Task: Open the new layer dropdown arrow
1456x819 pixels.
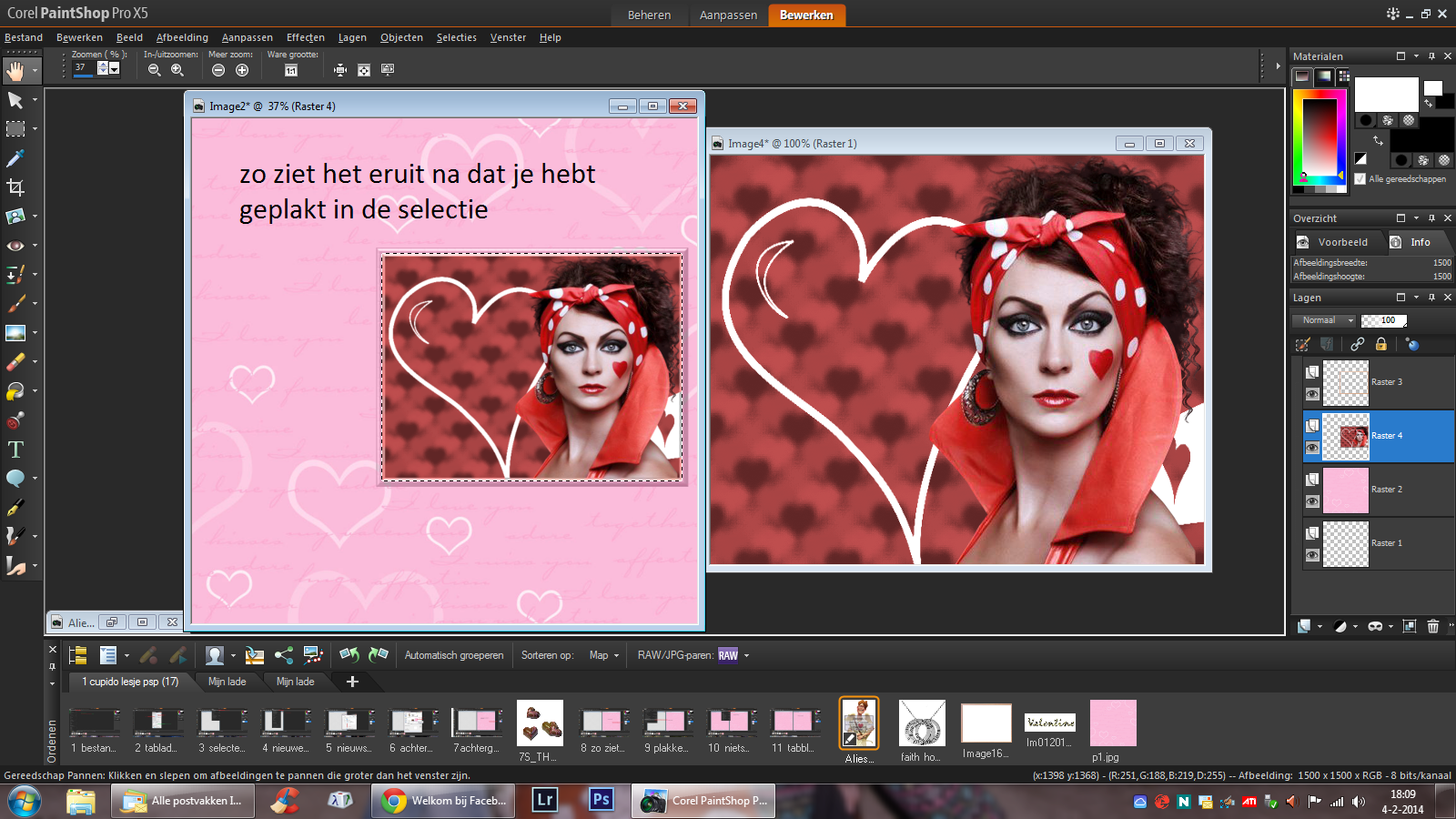Action: [x=1319, y=627]
